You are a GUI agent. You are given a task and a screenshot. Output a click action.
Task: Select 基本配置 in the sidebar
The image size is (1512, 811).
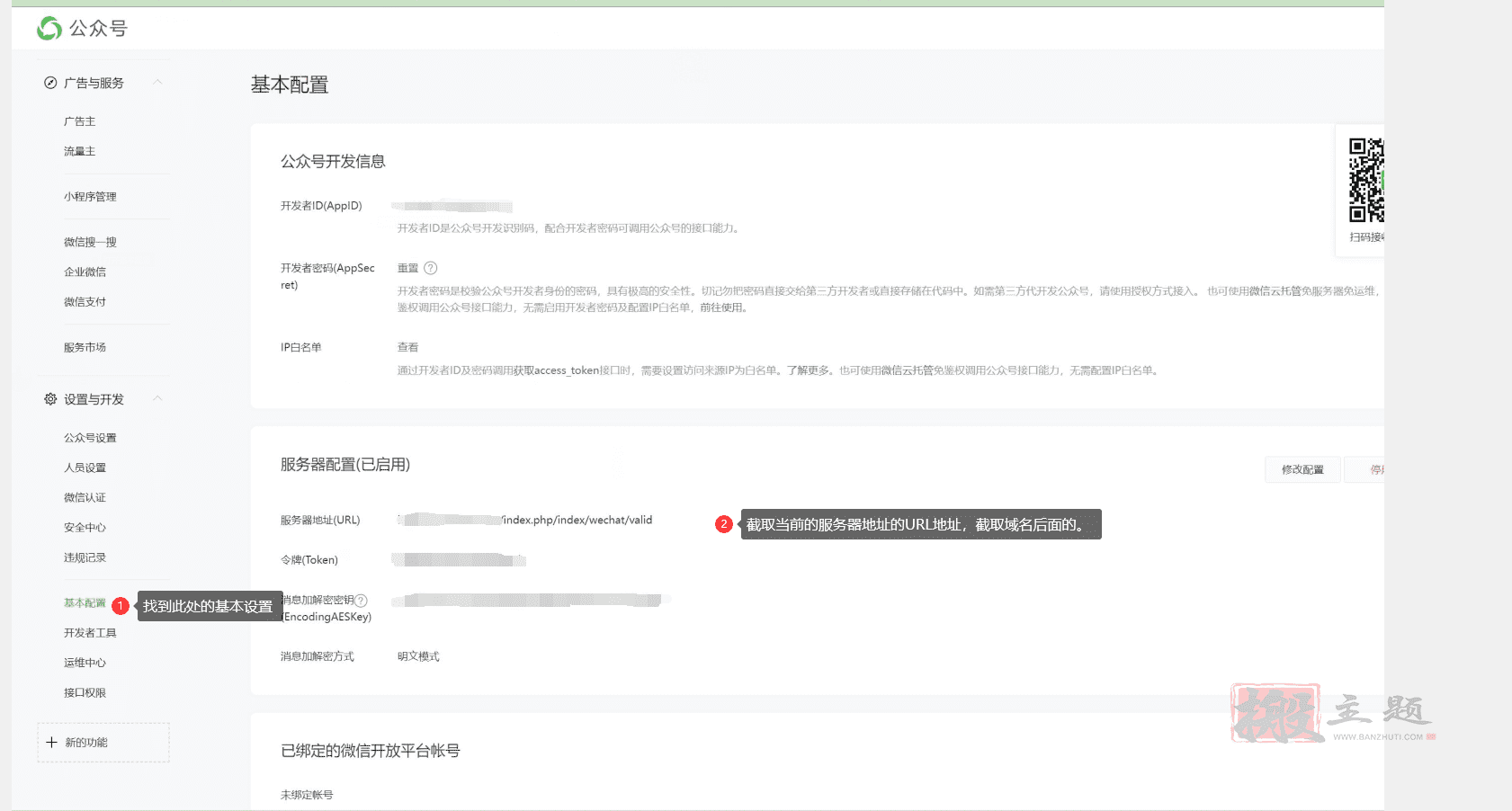[x=85, y=603]
